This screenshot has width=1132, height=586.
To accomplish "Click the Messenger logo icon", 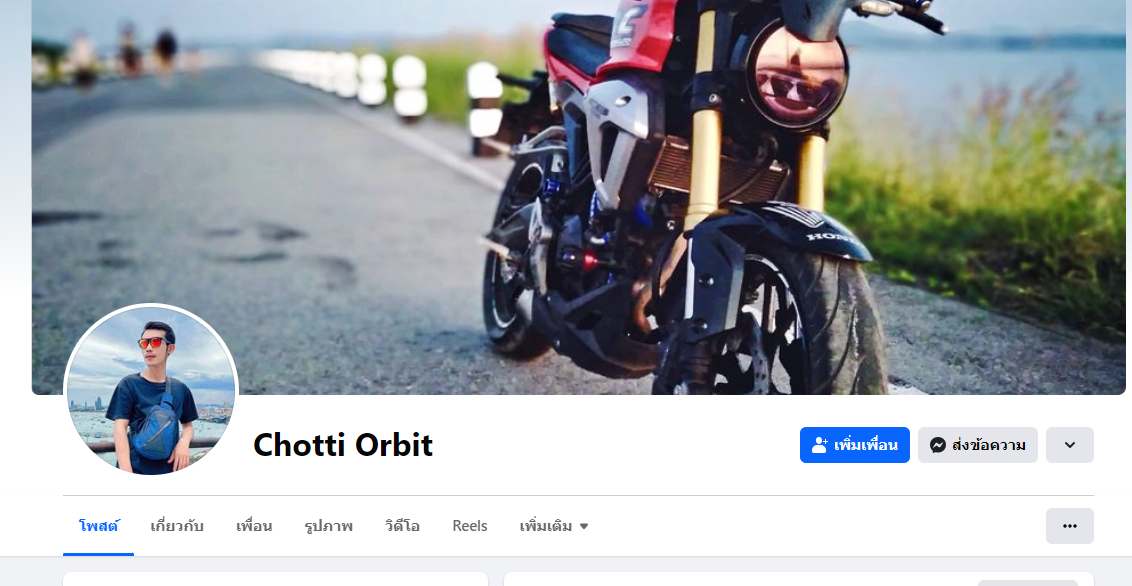I will click(x=938, y=445).
